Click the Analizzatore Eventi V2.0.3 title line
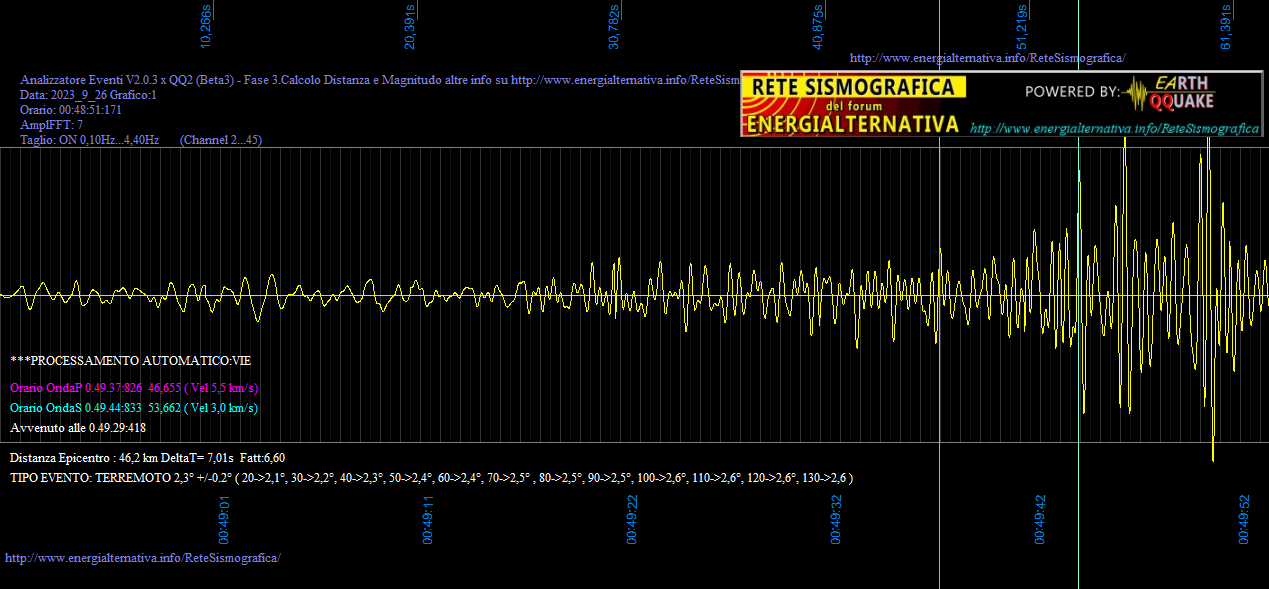This screenshot has width=1269, height=589. 380,80
